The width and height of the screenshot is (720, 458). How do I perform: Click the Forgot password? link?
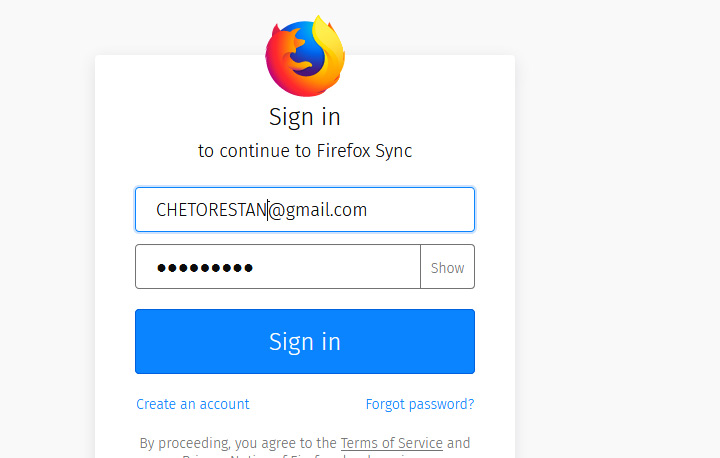pos(420,404)
